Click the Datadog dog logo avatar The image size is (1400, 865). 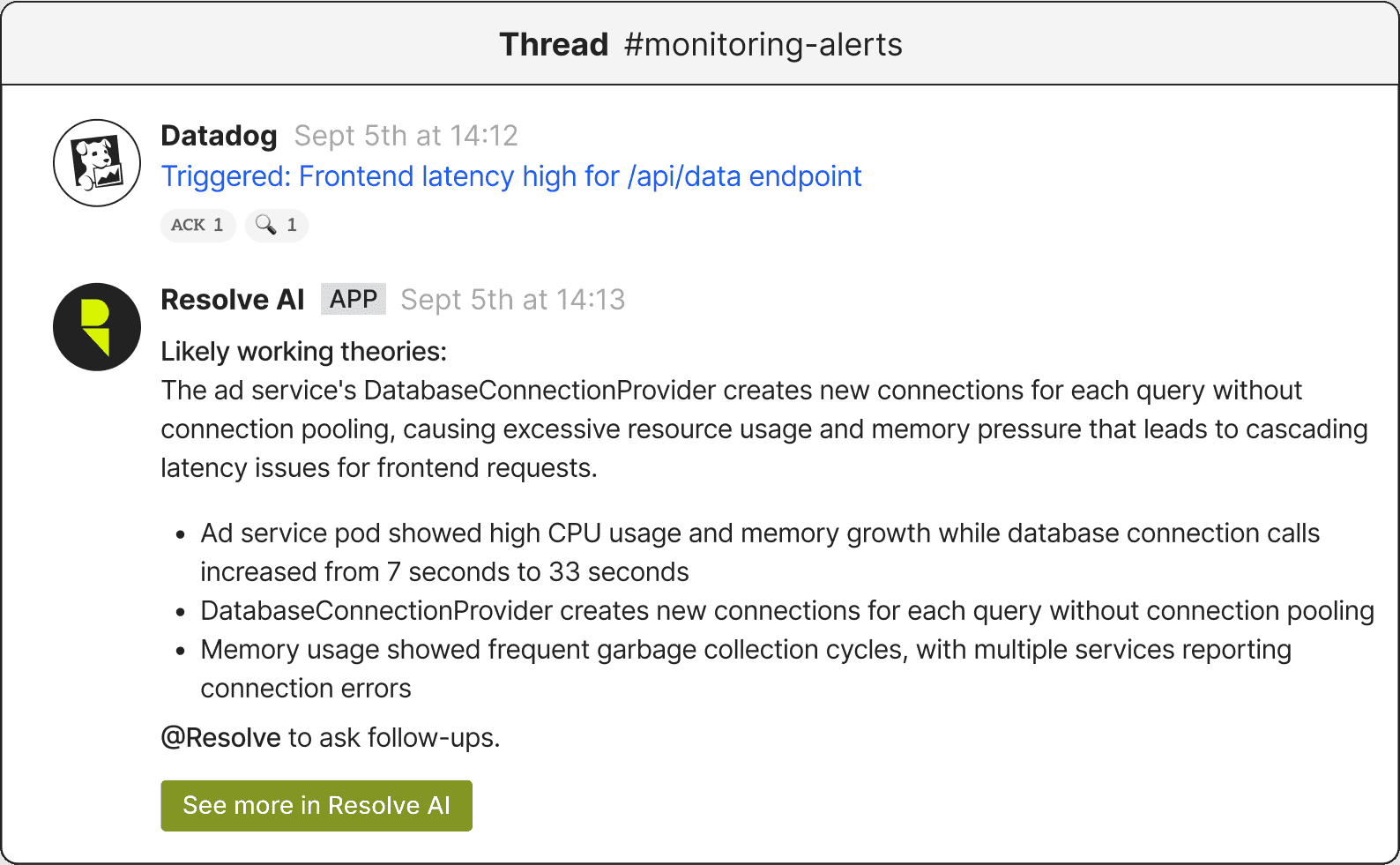[97, 163]
